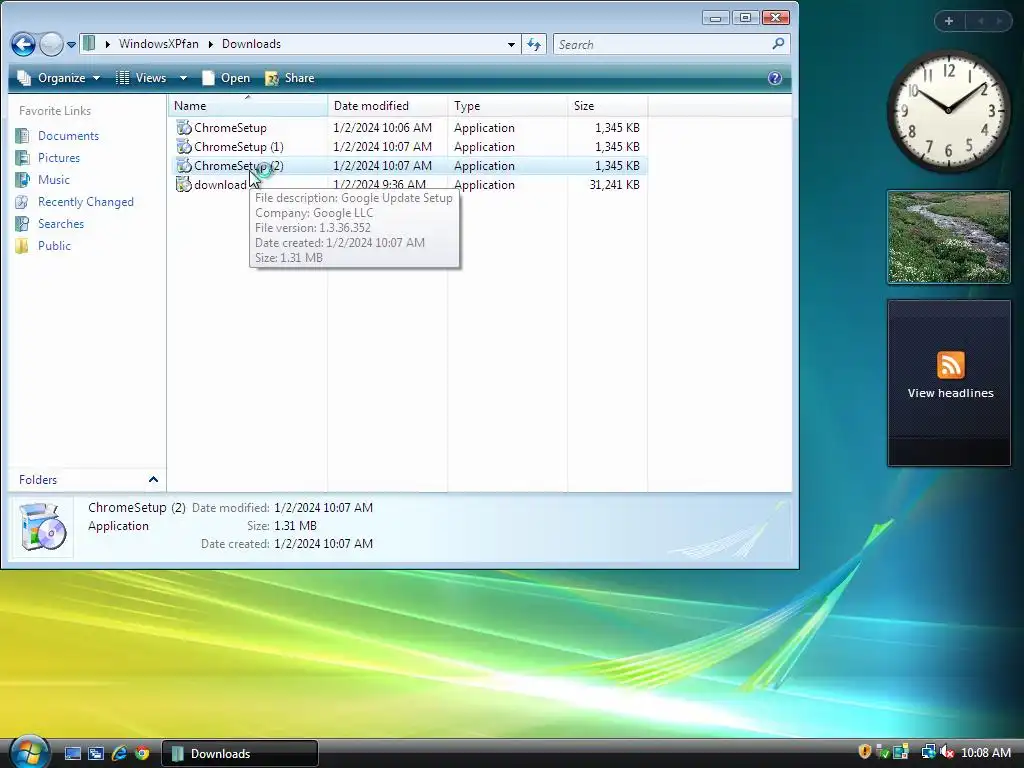
Task: Click the Show Desktop quick launch icon
Action: [x=72, y=754]
